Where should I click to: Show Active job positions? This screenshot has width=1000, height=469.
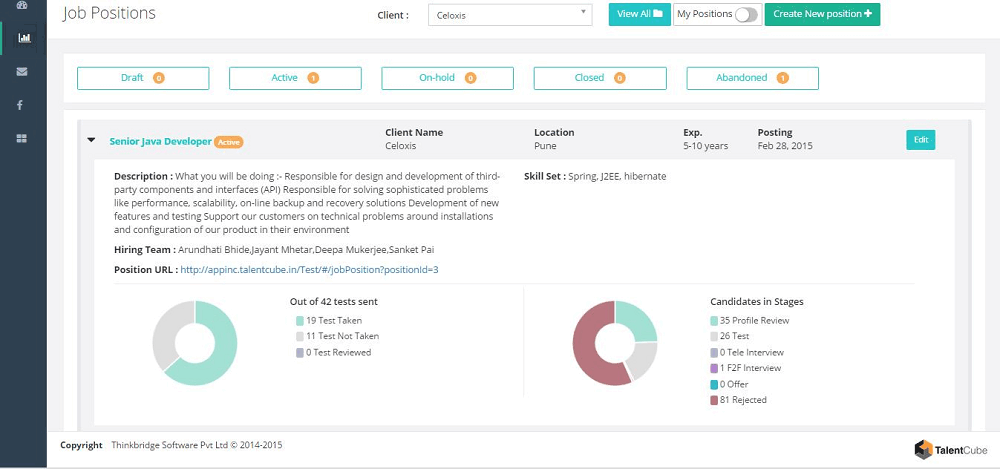coord(295,78)
